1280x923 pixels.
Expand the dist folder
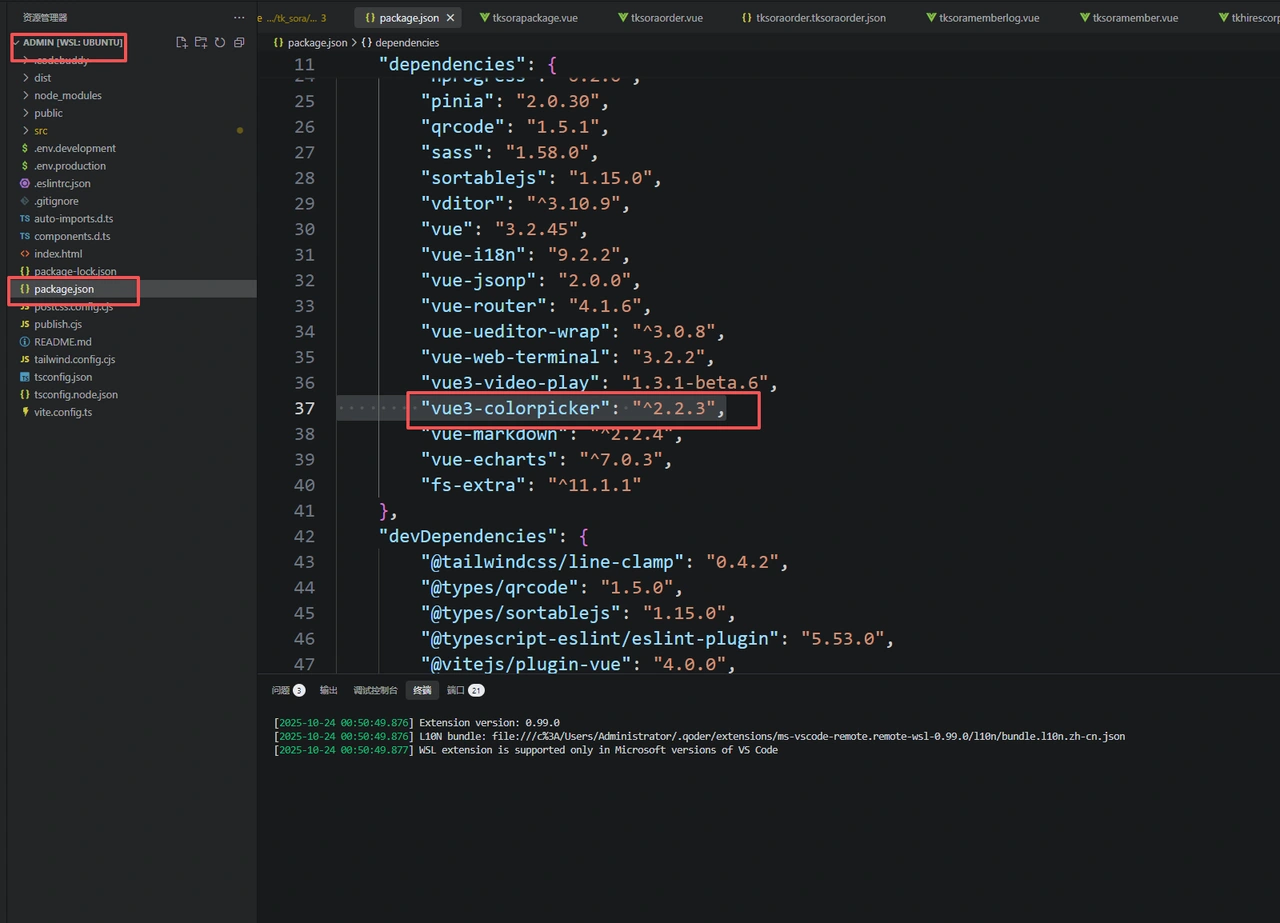pyautogui.click(x=42, y=78)
